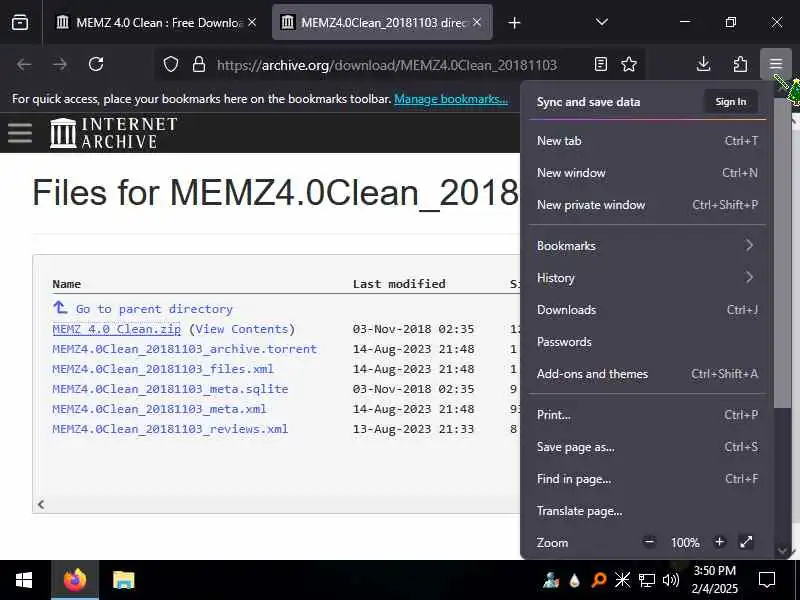Click View Contents link
This screenshot has width=800, height=600.
pyautogui.click(x=242, y=329)
